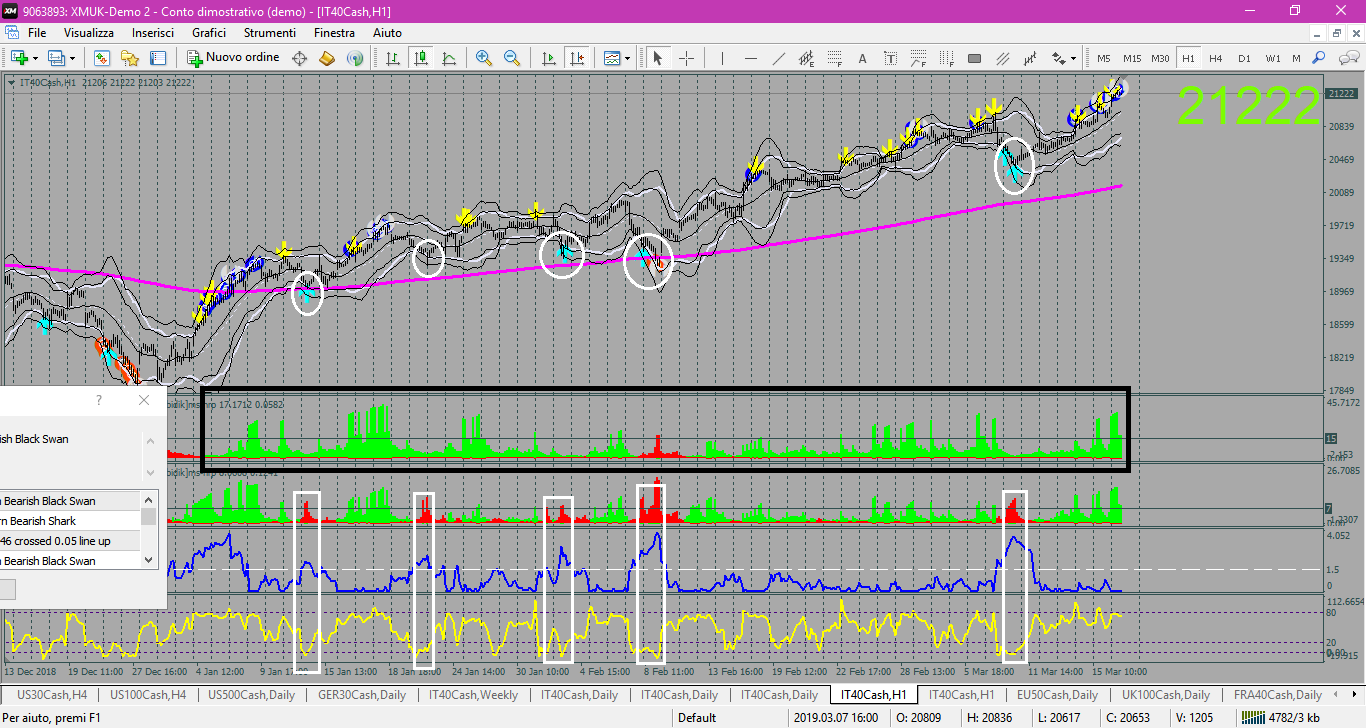Expand the profiles dropdown arrow

point(72,58)
